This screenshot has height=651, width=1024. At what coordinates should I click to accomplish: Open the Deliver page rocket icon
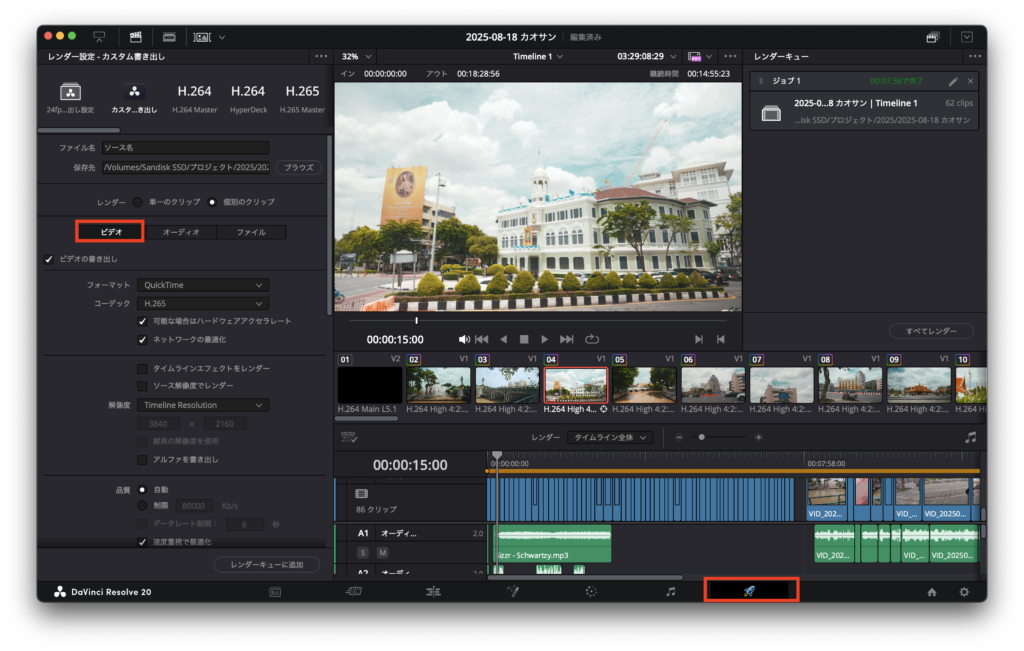749,591
